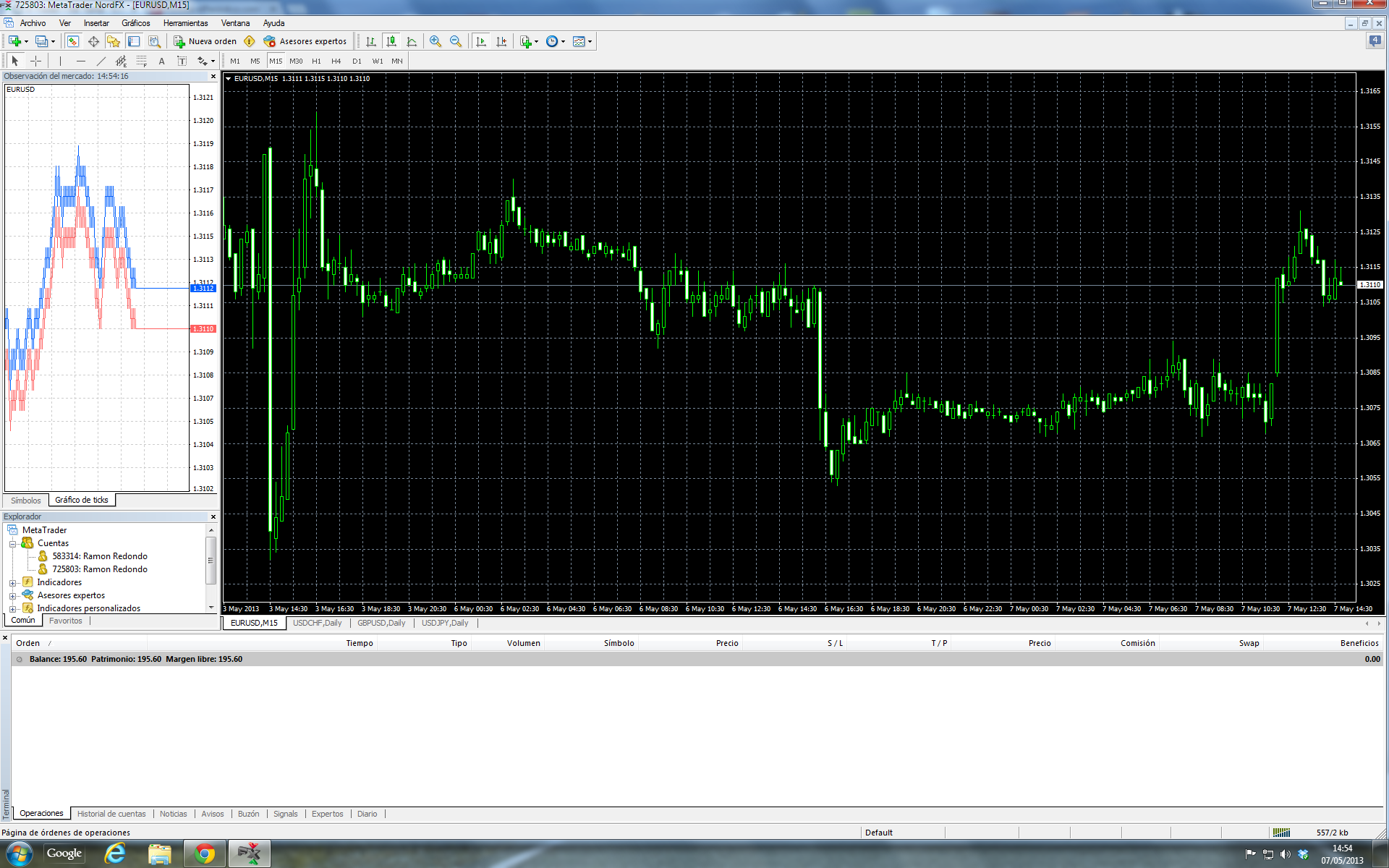This screenshot has width=1389, height=868.
Task: Select the crosshair cursor tool
Action: tap(35, 61)
